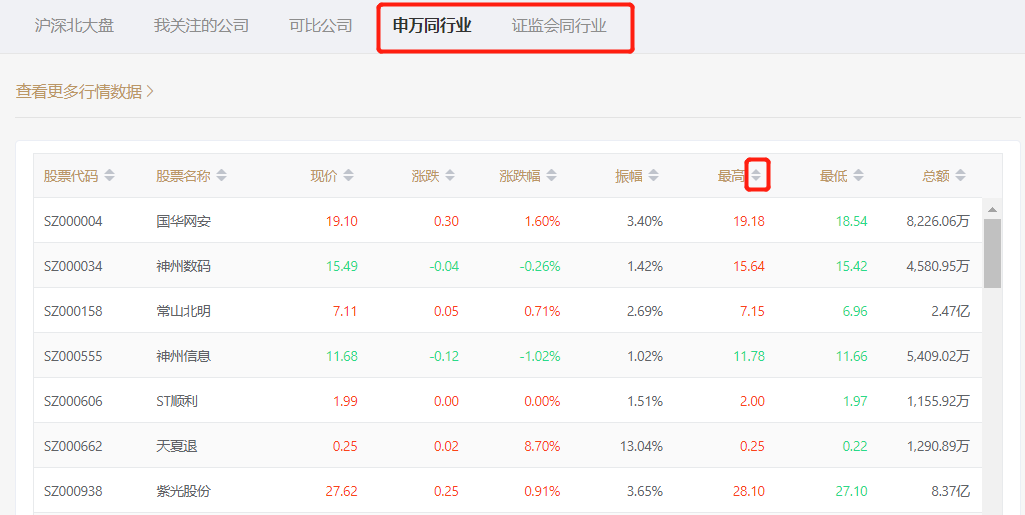Click 常山北明 total 2.47亿
The image size is (1025, 515).
pyautogui.click(x=950, y=311)
